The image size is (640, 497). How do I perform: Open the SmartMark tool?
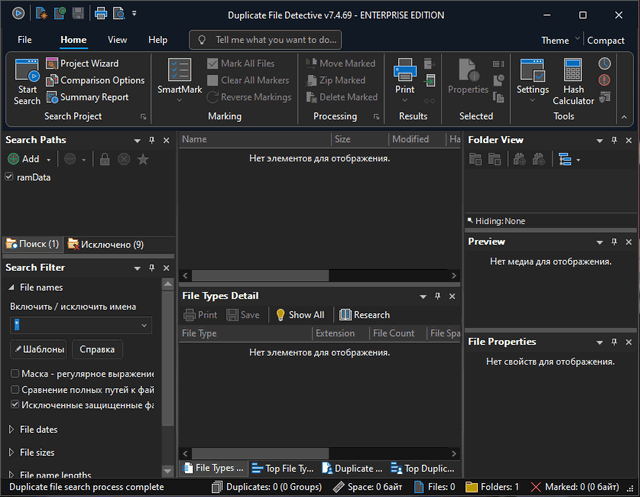tap(180, 81)
